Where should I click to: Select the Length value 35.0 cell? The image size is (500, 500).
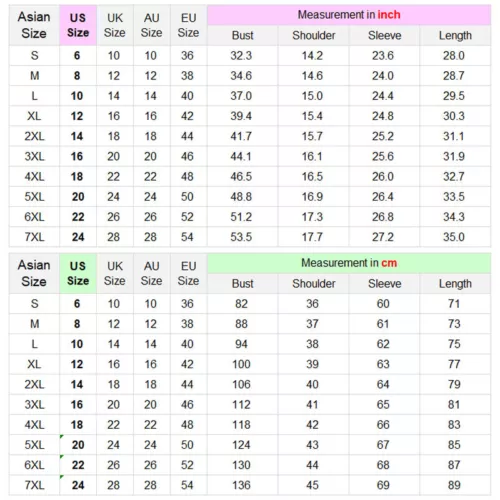click(x=455, y=237)
